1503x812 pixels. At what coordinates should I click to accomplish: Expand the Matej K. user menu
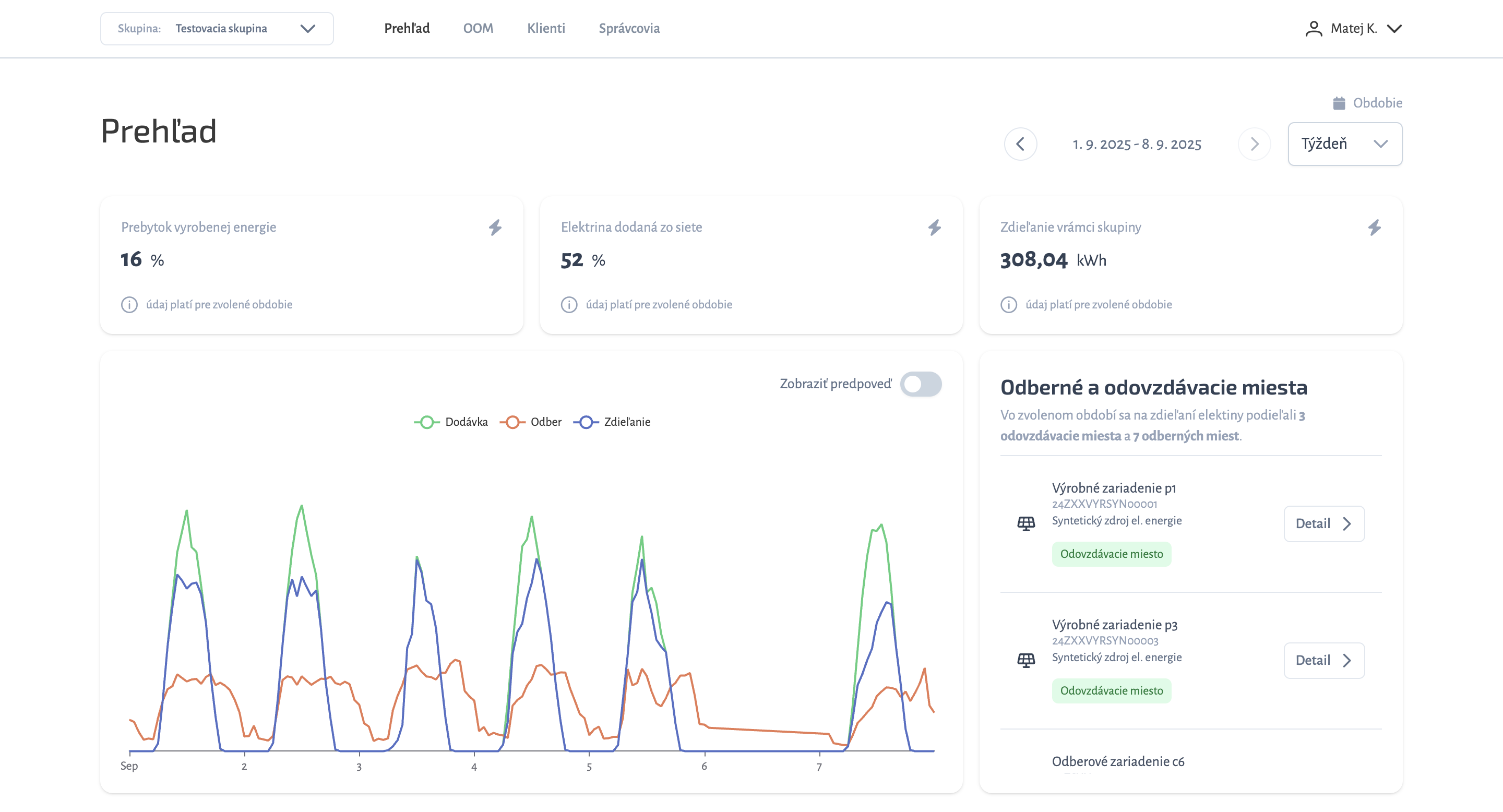1353,29
